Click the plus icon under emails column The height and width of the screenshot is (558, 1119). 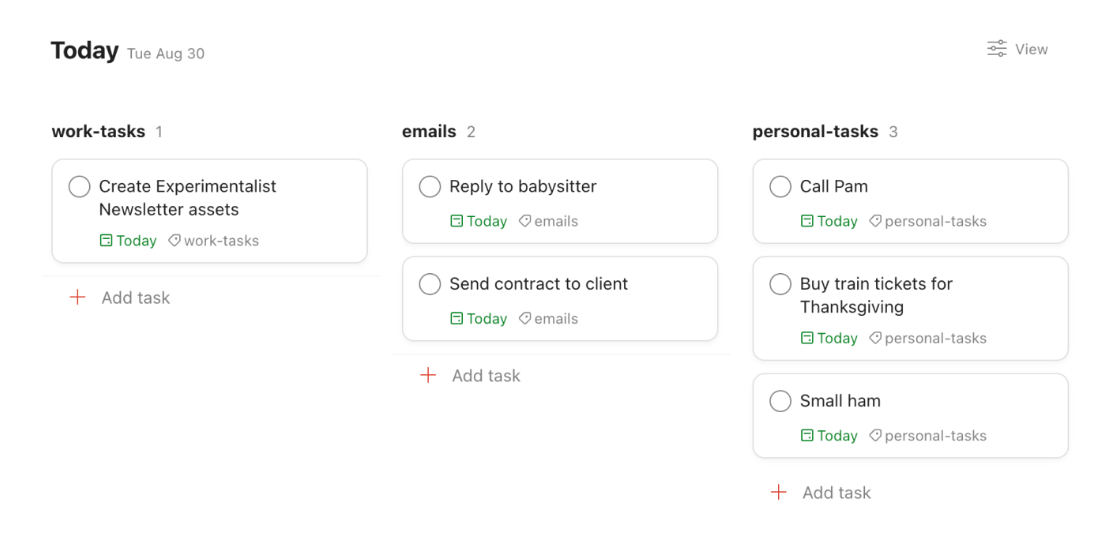tap(428, 375)
